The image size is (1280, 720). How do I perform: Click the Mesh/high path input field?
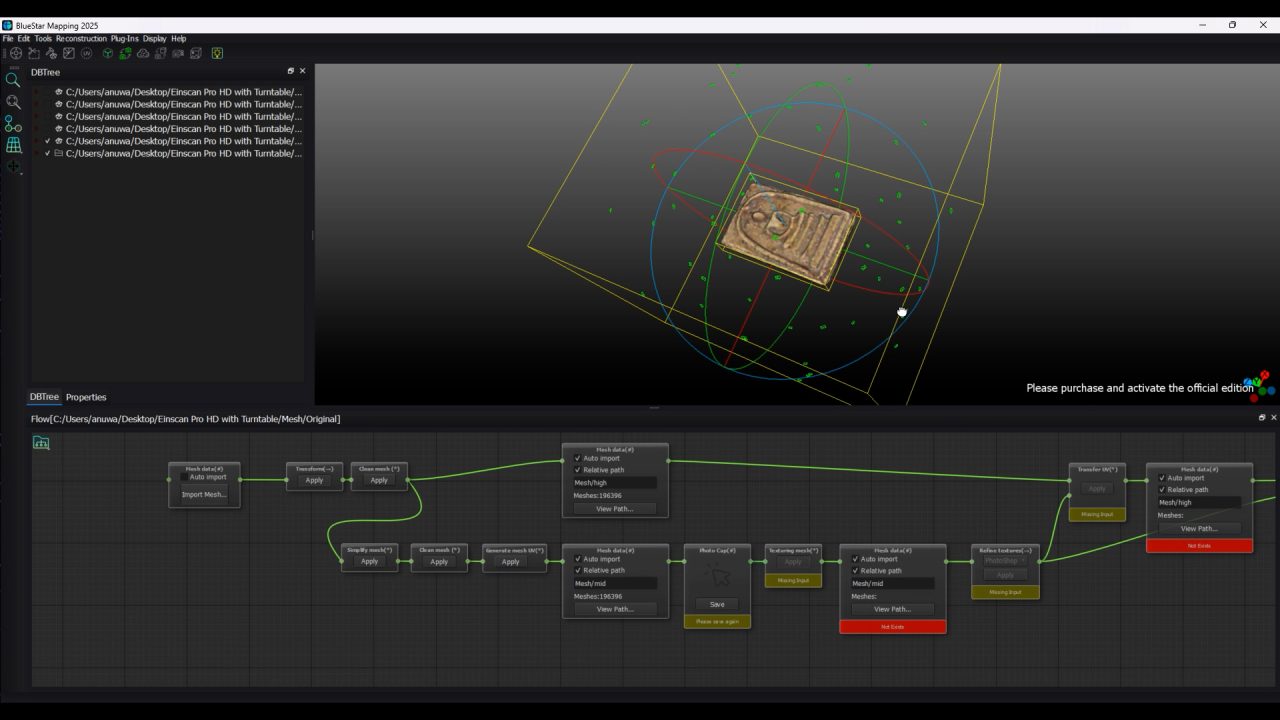[x=613, y=482]
